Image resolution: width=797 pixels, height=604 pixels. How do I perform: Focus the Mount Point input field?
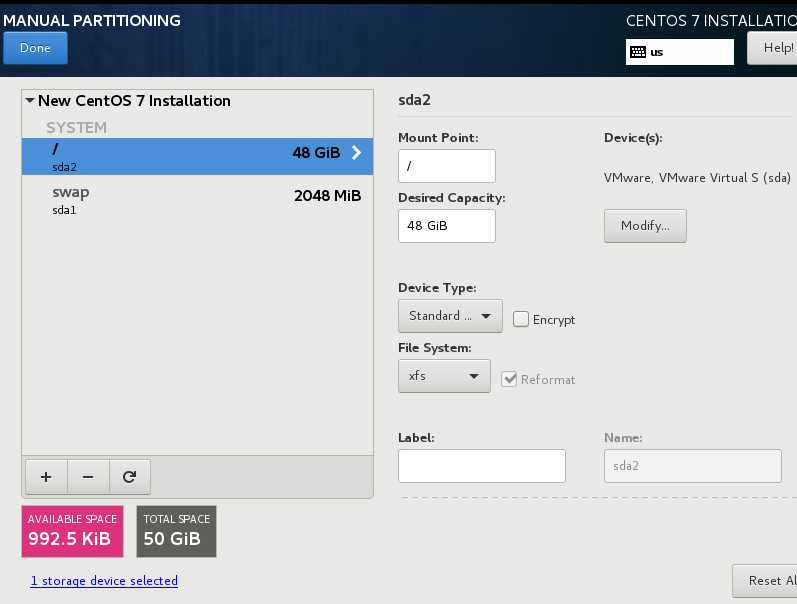447,166
